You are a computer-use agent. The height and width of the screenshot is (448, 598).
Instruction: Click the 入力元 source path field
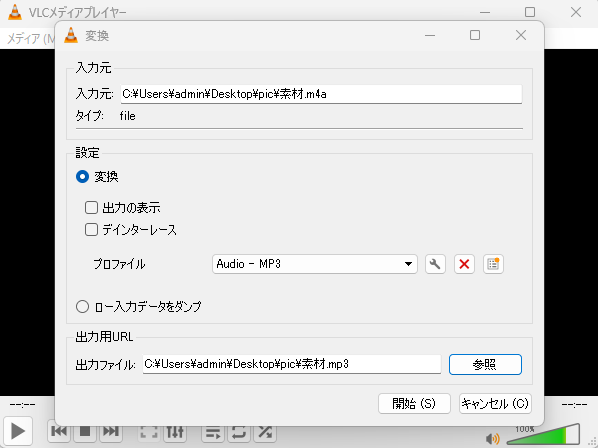321,94
